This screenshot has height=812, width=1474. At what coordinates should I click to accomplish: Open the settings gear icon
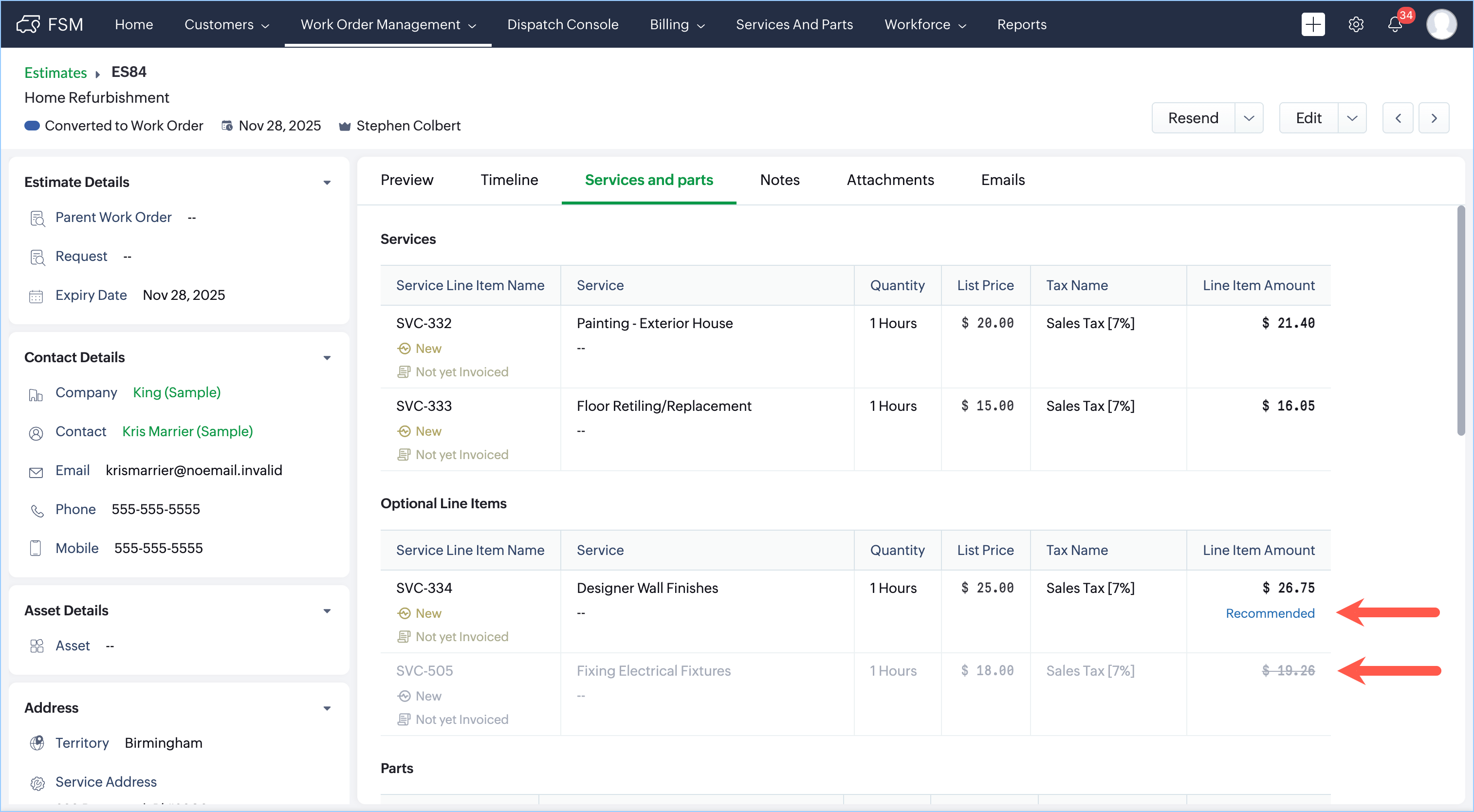[x=1356, y=25]
